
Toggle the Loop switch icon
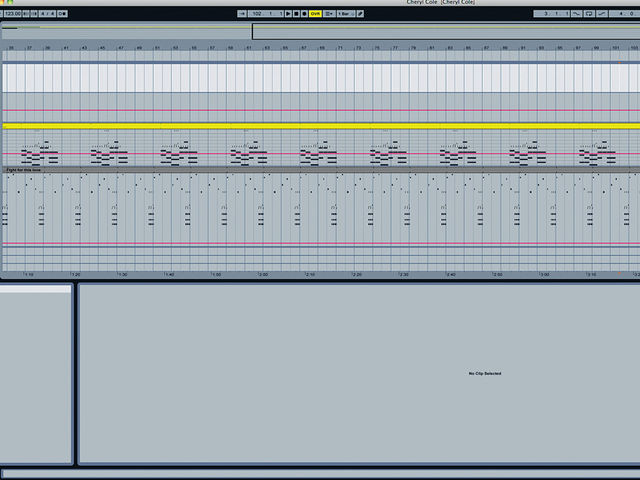pyautogui.click(x=589, y=13)
